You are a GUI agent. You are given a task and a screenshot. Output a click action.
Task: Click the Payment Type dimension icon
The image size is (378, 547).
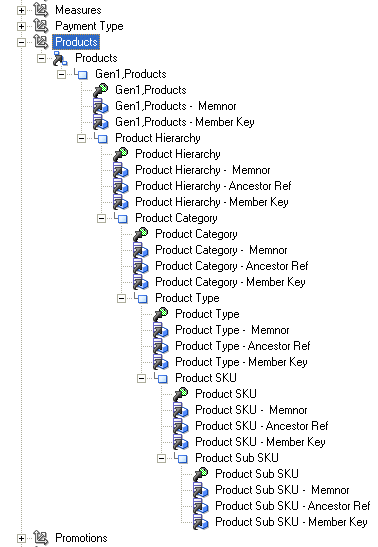[x=41, y=26]
